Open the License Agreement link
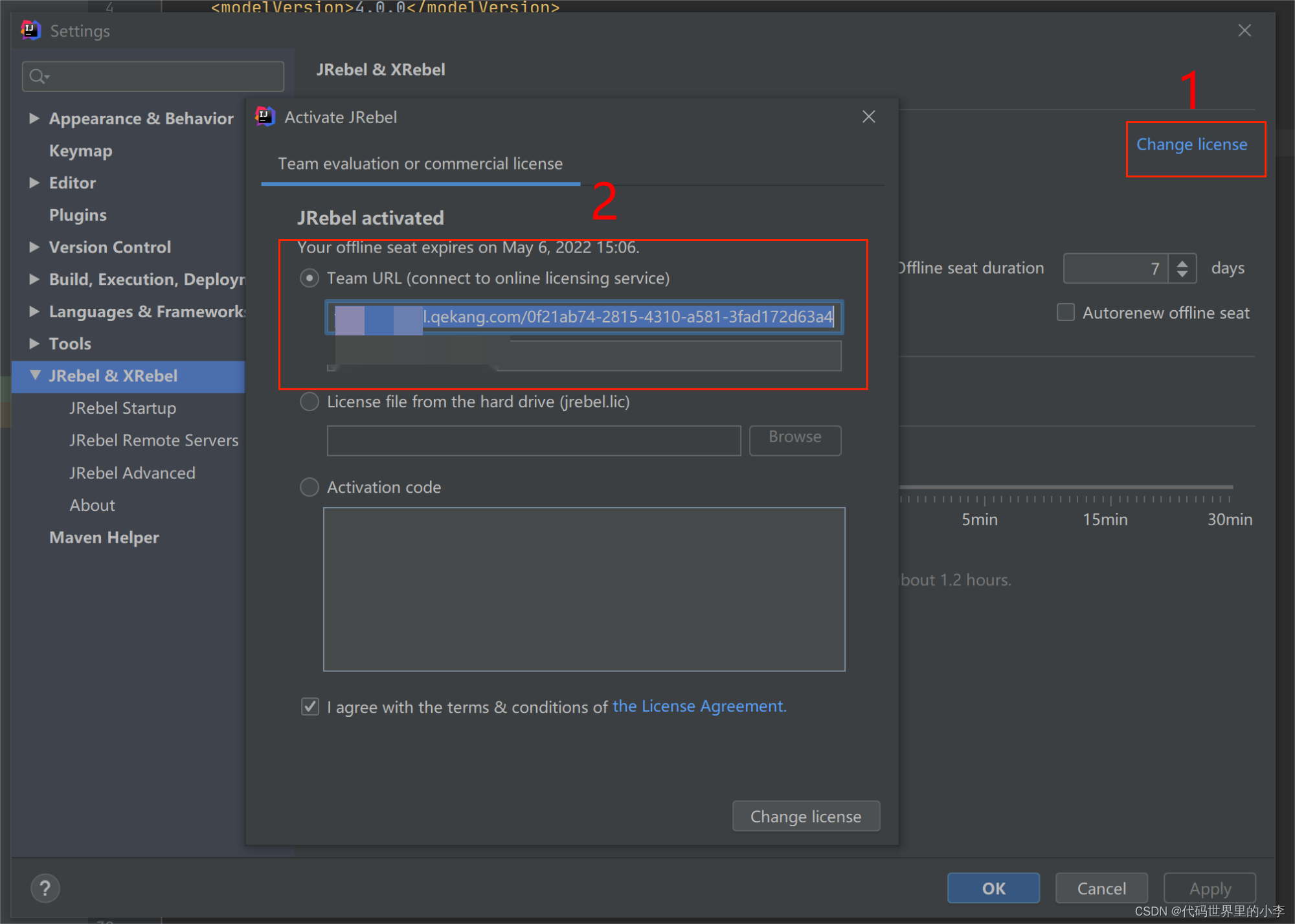 [699, 706]
